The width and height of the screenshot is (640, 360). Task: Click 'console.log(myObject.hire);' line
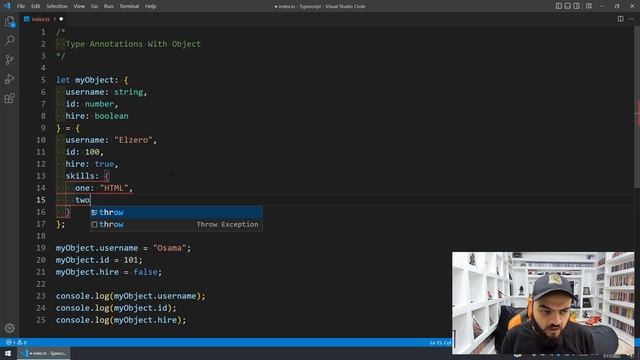pos(121,320)
